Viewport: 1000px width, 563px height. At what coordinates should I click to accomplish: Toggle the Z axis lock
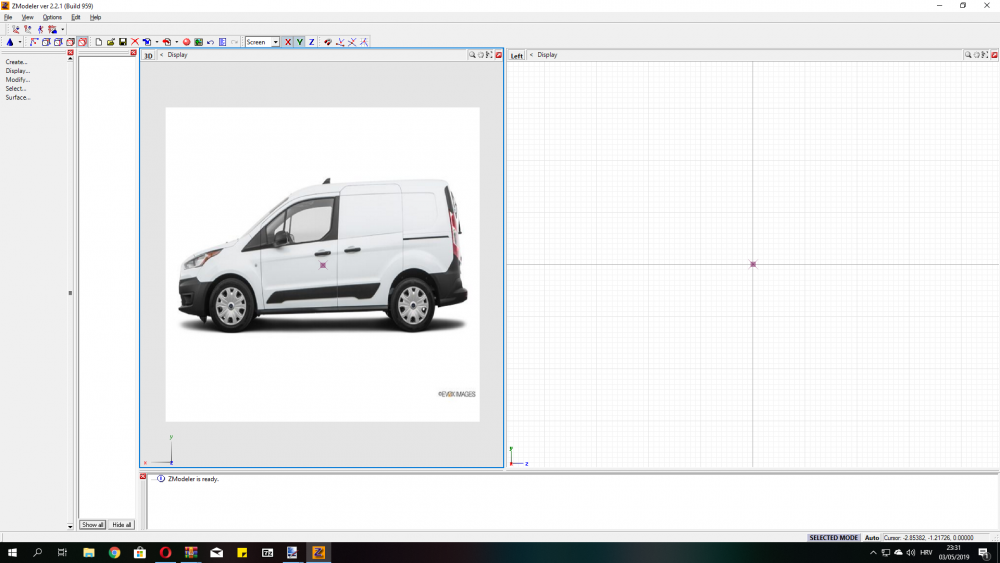tap(311, 42)
